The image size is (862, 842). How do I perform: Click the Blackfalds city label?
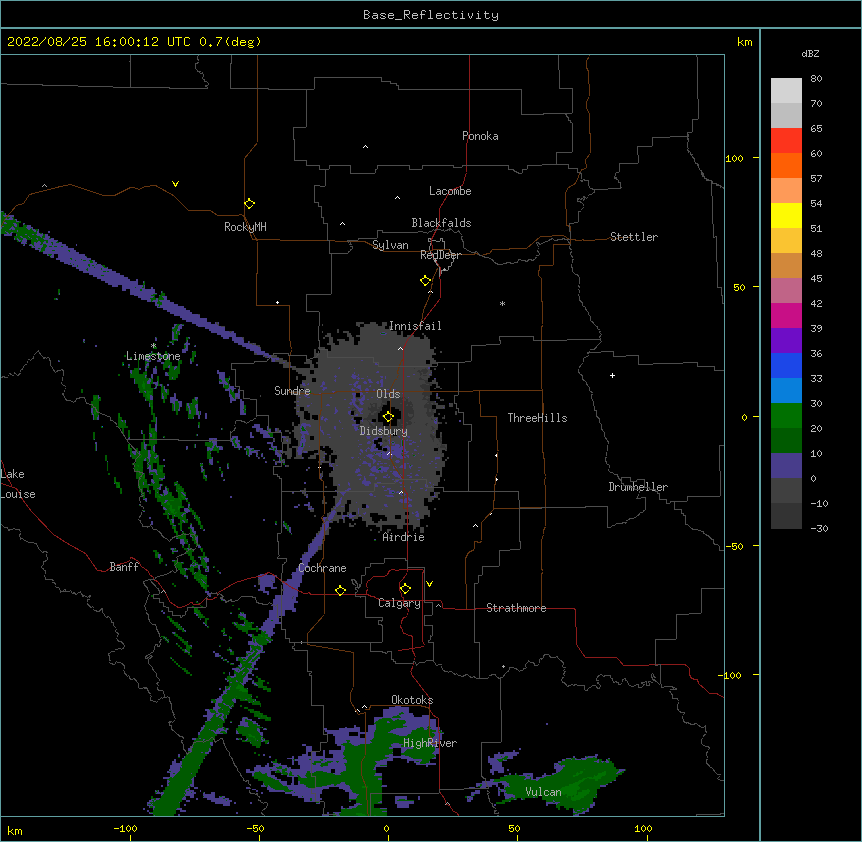point(441,223)
